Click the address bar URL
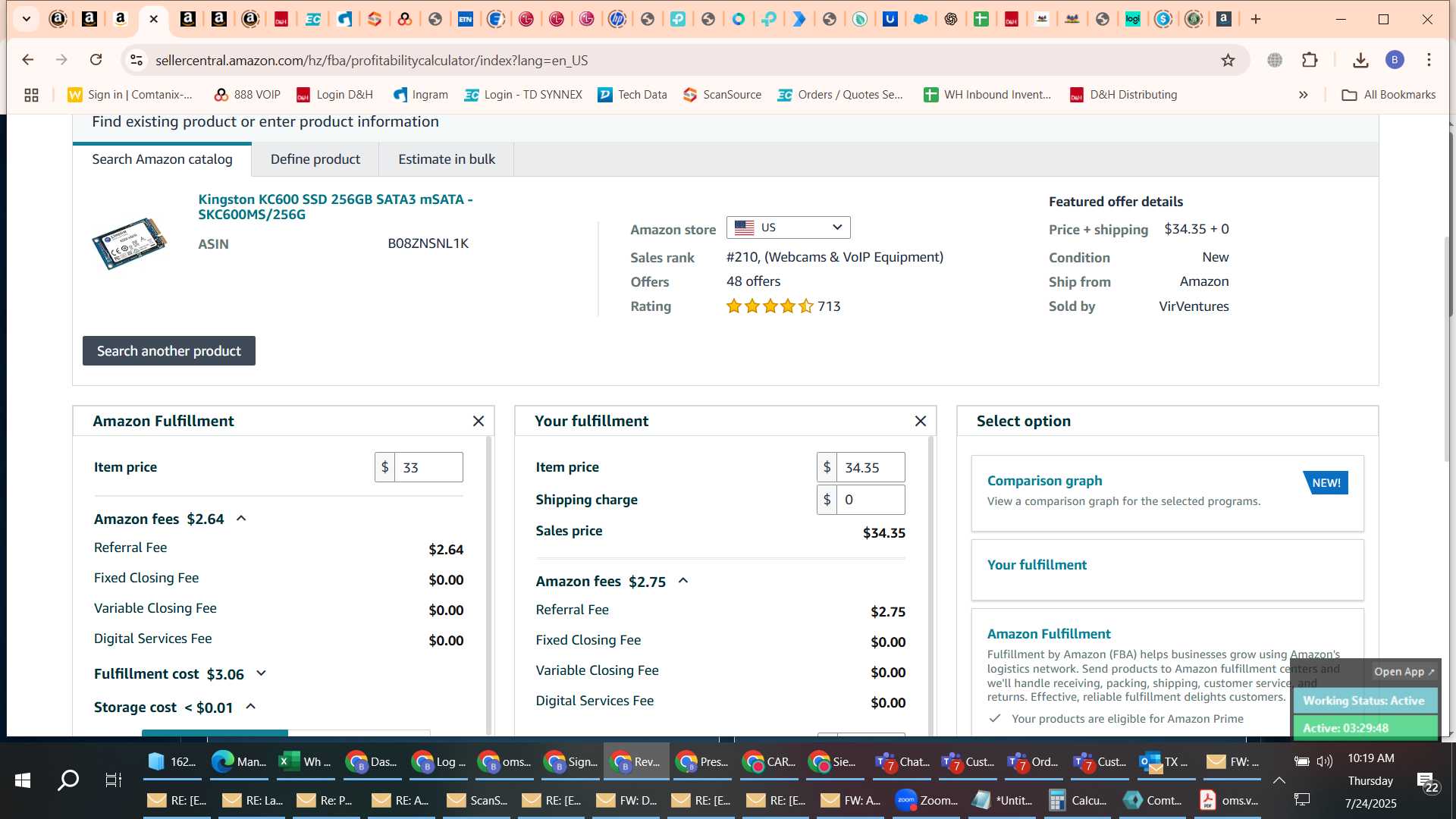Viewport: 1456px width, 819px height. tap(372, 60)
